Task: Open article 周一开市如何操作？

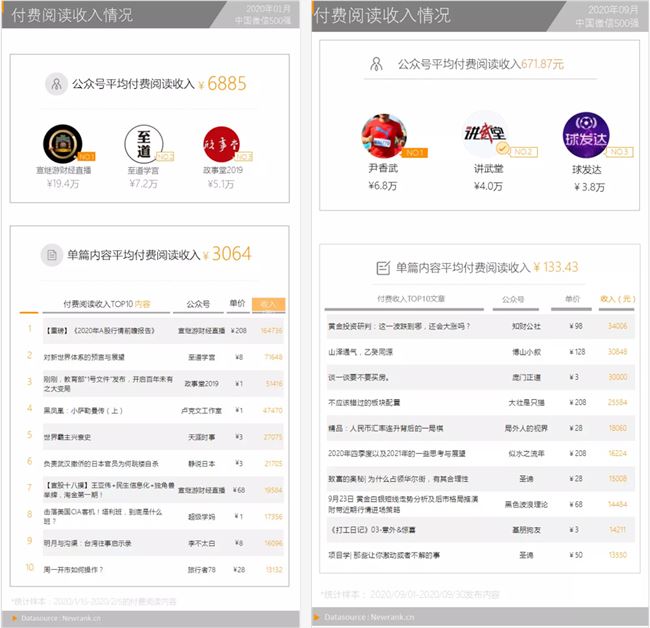Action: click(73, 570)
